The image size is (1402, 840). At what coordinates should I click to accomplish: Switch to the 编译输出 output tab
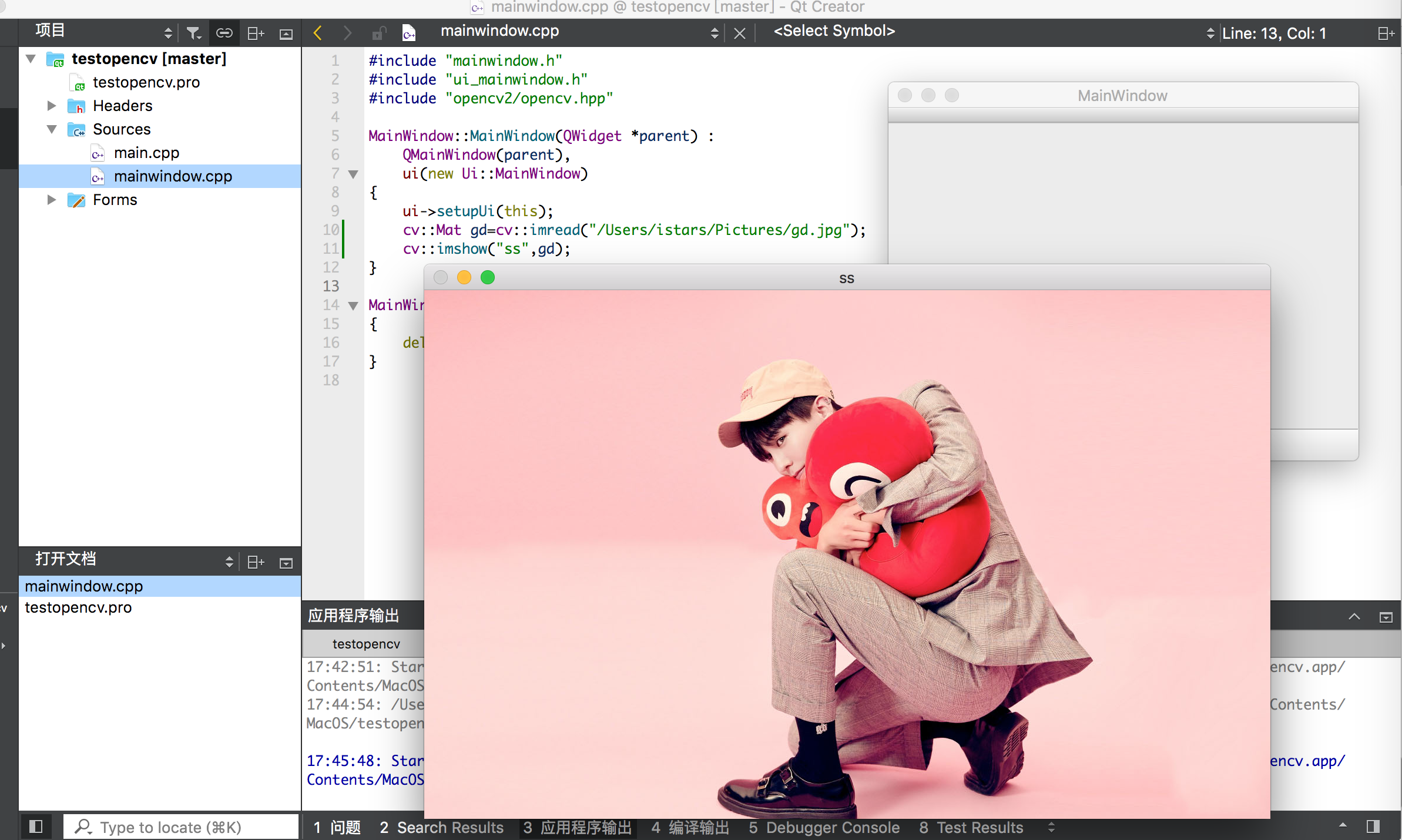pyautogui.click(x=690, y=828)
